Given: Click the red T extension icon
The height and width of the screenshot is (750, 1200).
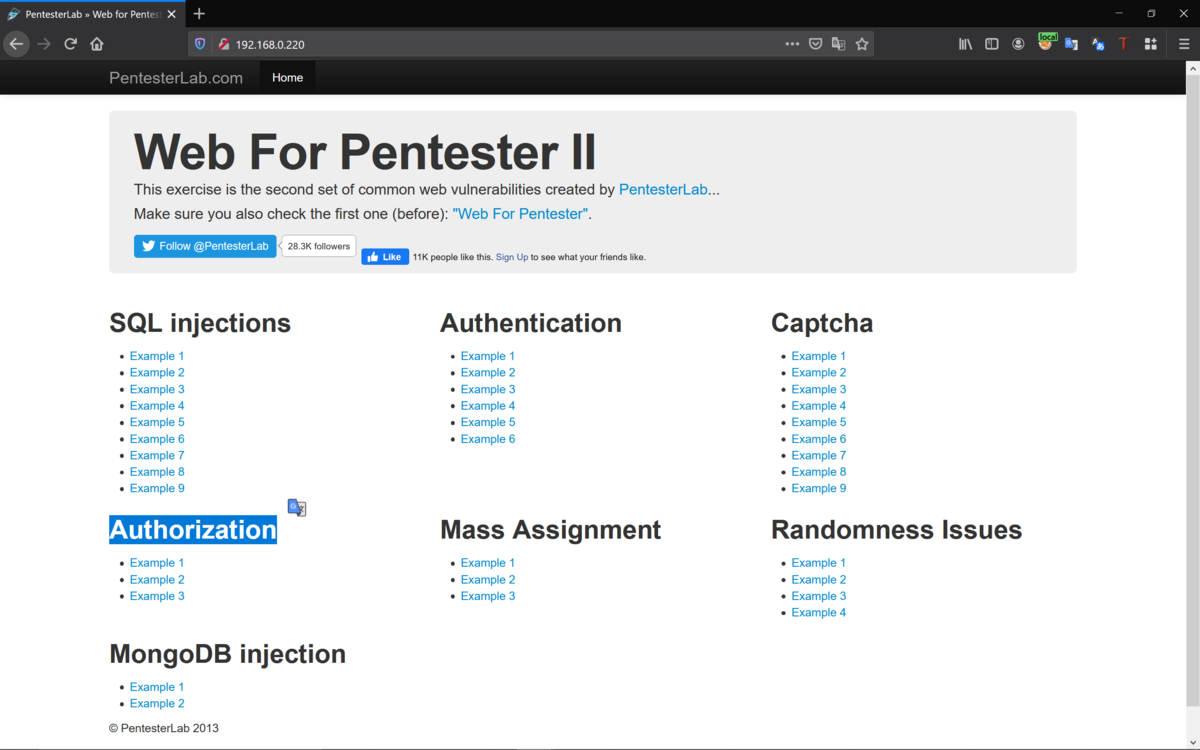Looking at the screenshot, I should pyautogui.click(x=1124, y=44).
